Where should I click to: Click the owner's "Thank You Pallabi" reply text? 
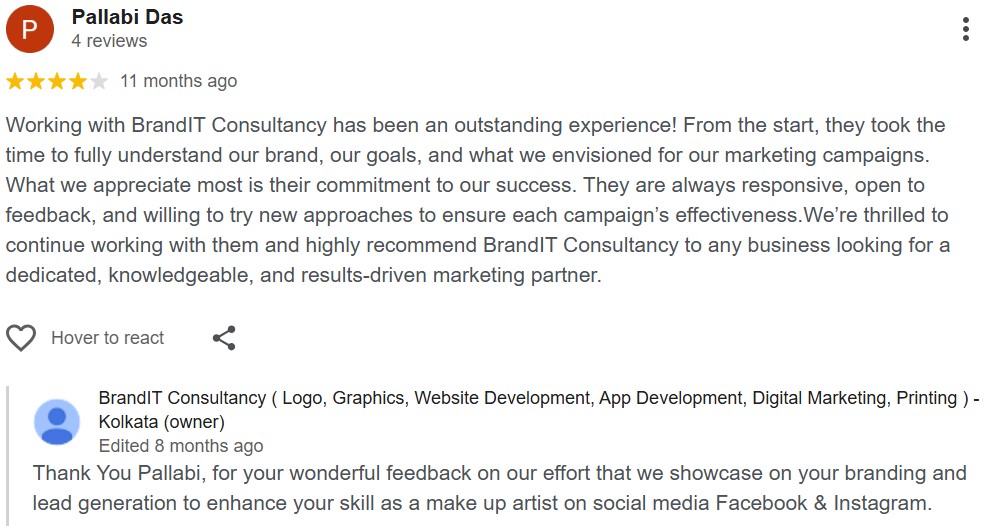point(498,487)
